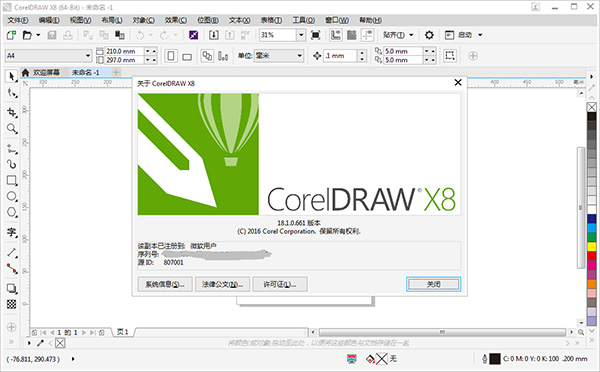600x372 pixels.
Task: Select the Zoom tool
Action: 11,129
